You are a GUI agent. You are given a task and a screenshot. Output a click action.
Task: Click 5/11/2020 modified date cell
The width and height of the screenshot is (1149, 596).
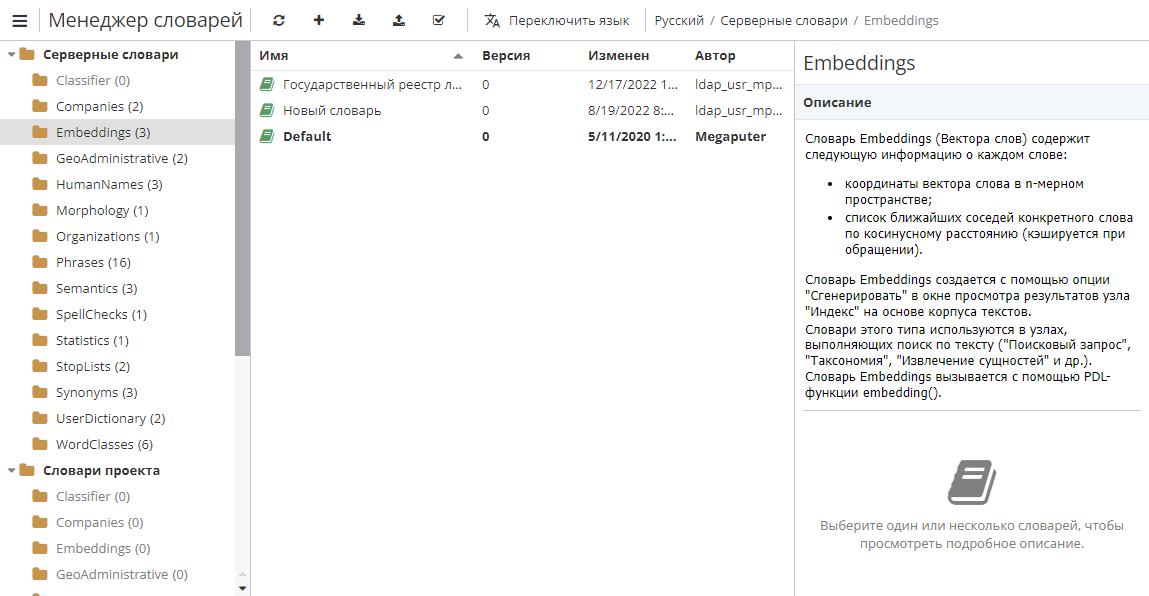(632, 136)
